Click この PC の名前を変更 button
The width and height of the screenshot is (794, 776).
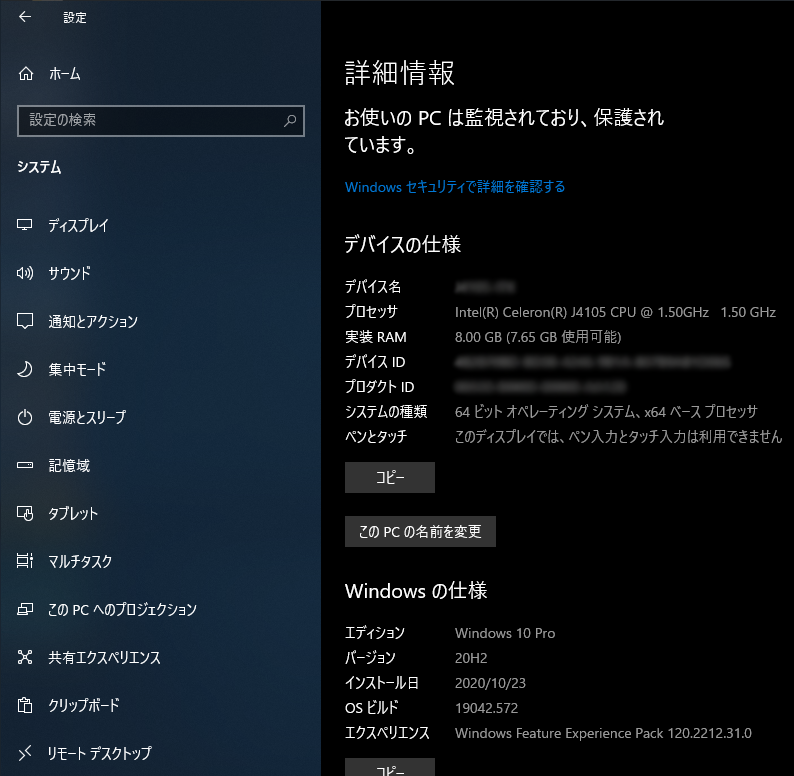[420, 531]
